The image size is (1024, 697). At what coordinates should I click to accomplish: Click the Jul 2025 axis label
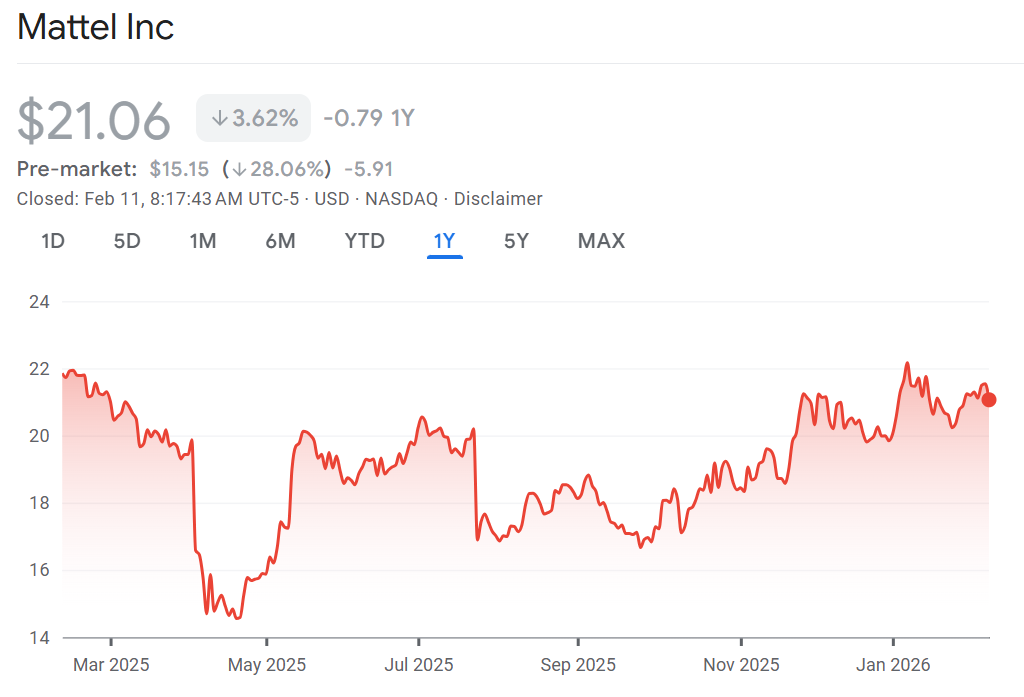[x=419, y=665]
